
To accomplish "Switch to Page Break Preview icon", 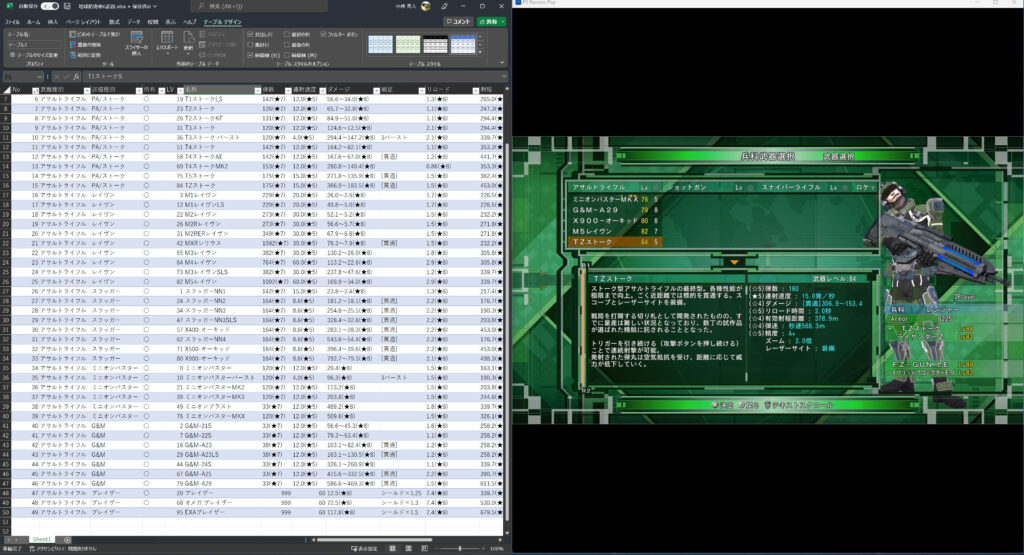I will coord(424,548).
